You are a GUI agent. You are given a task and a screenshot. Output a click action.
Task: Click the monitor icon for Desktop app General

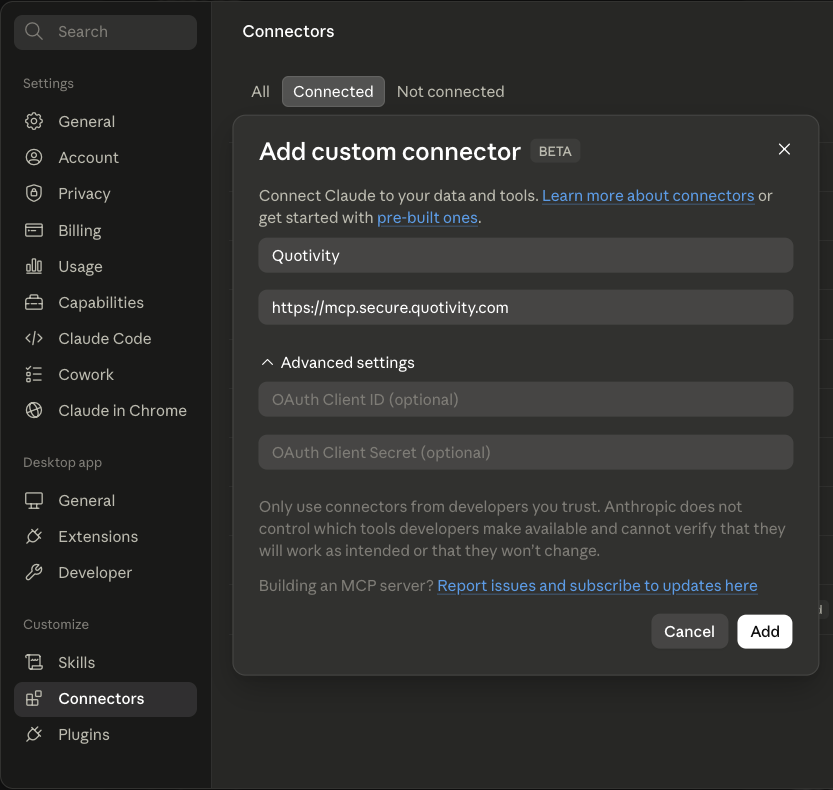tap(34, 500)
